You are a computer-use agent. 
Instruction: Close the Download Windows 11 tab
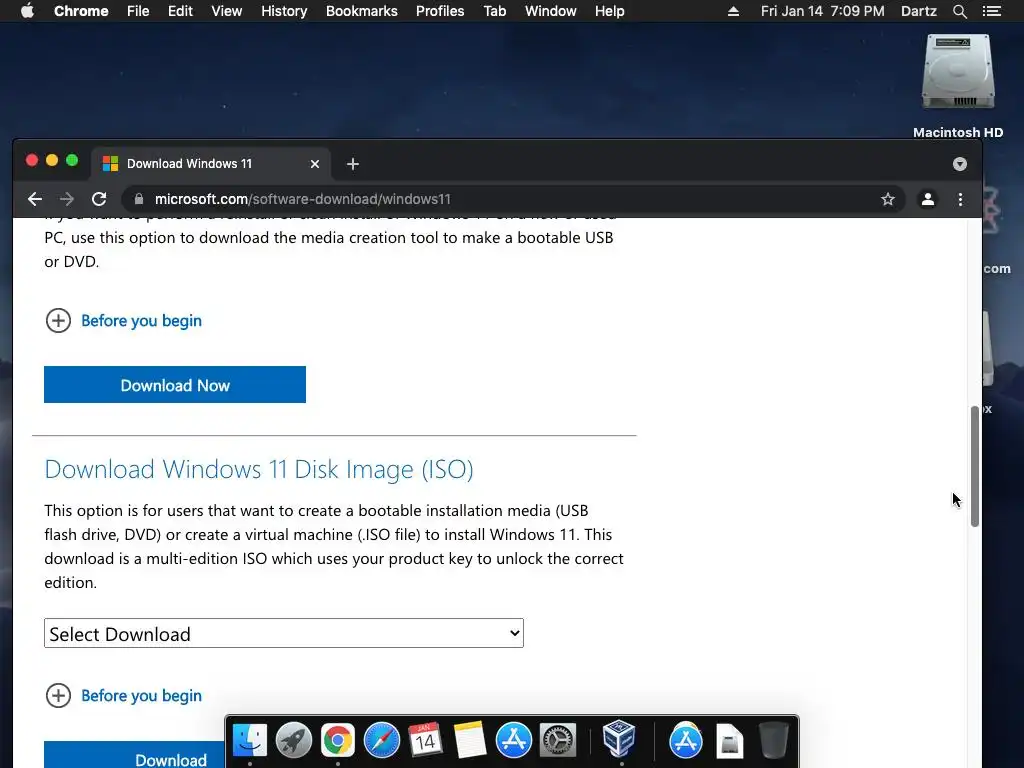click(x=315, y=164)
